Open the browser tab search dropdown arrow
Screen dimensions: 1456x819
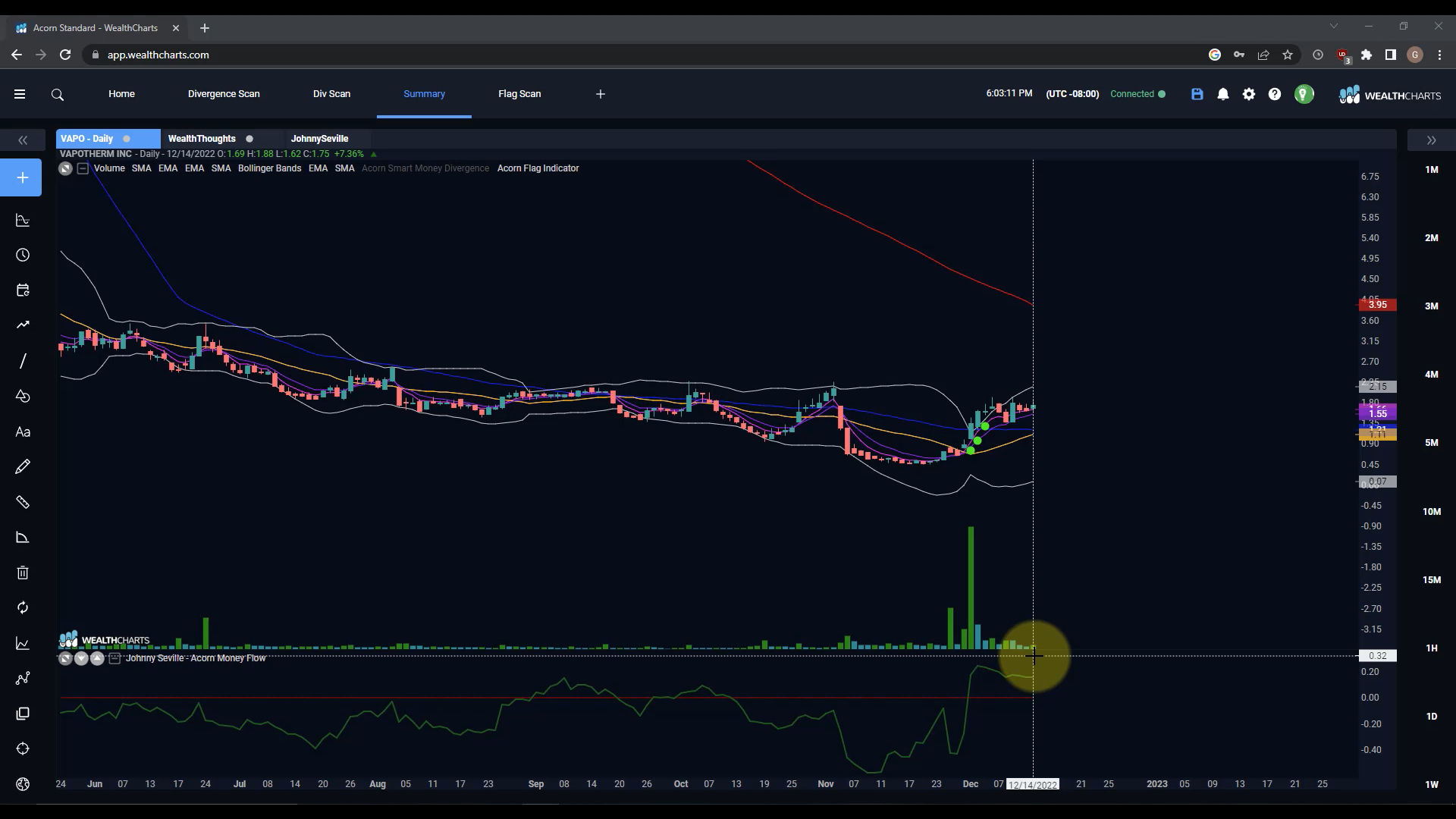click(1334, 26)
